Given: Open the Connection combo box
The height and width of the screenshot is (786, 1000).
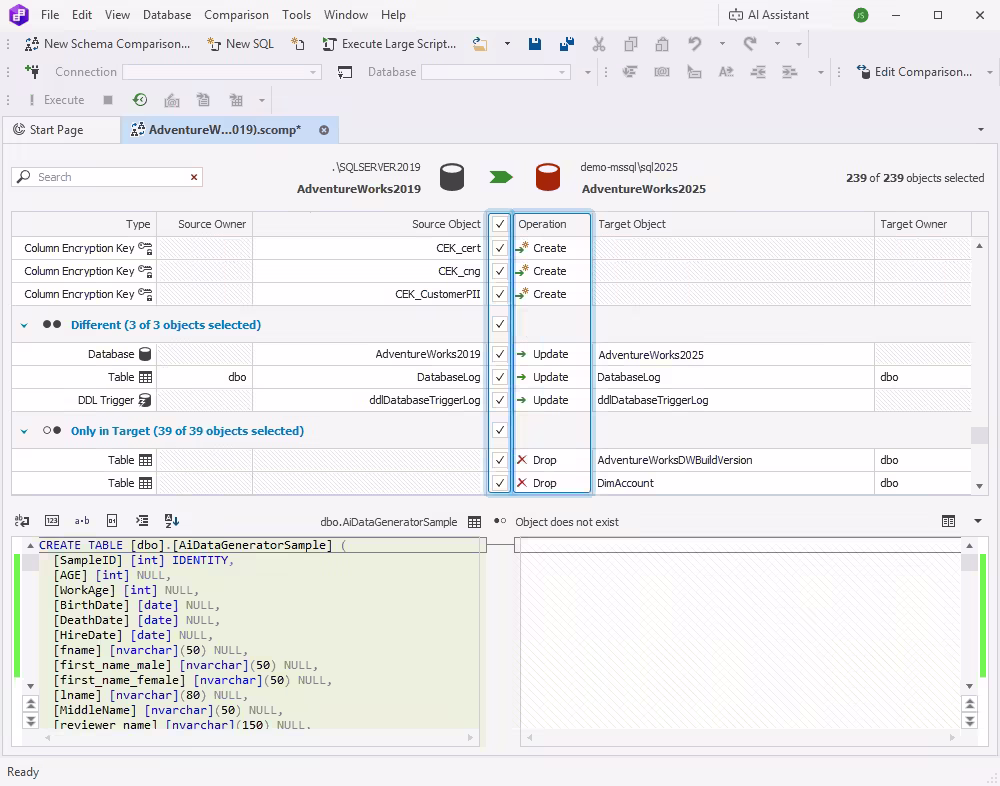Looking at the screenshot, I should coord(221,72).
